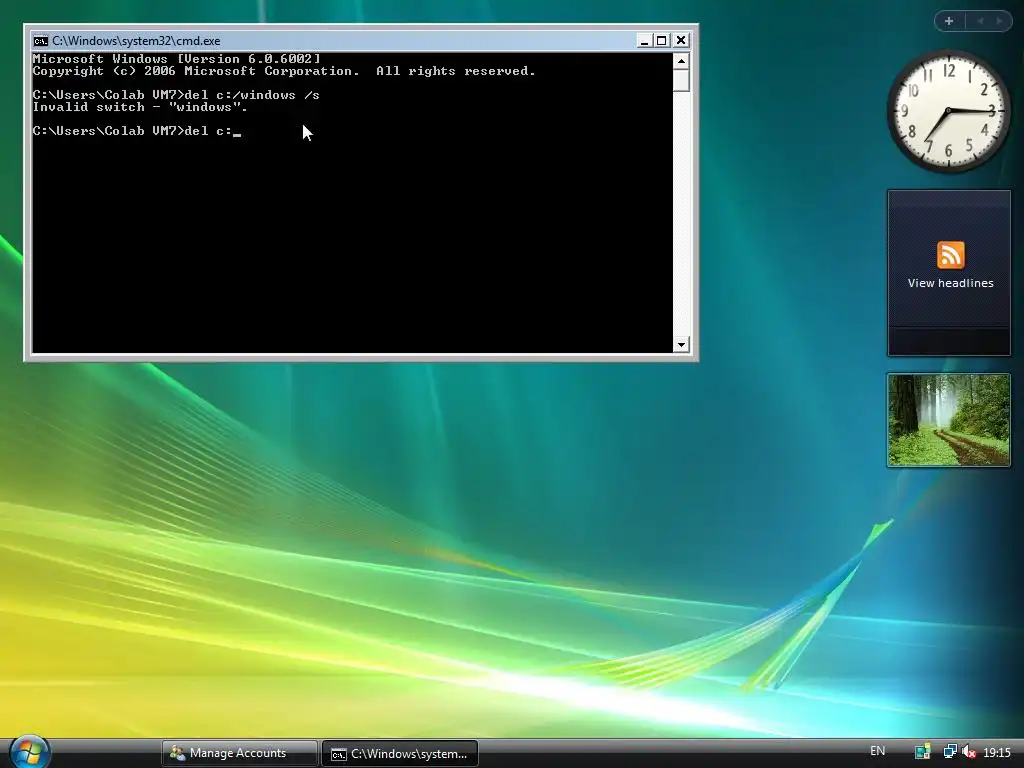Screen dimensions: 1024x768
Task: Click the cmd scrollbar down arrow
Action: point(681,344)
